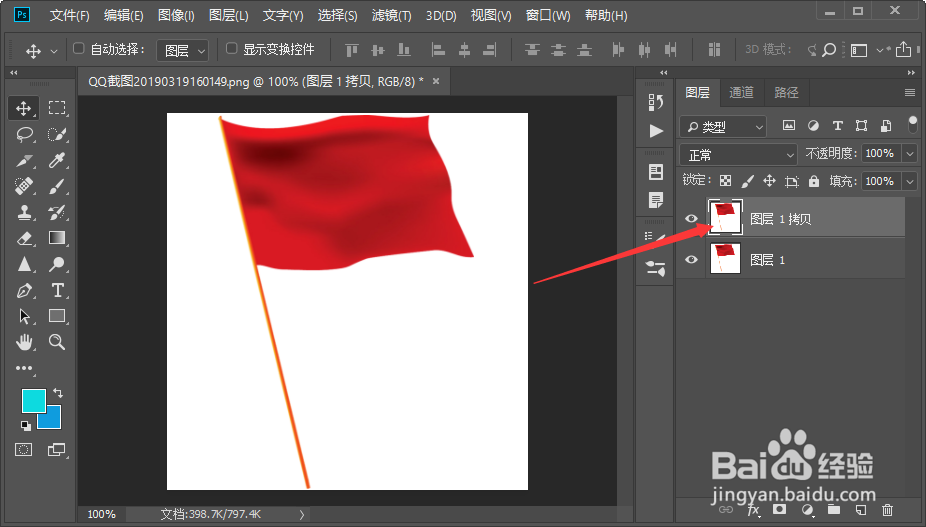
Task: Select the Eraser tool
Action: pyautogui.click(x=24, y=238)
